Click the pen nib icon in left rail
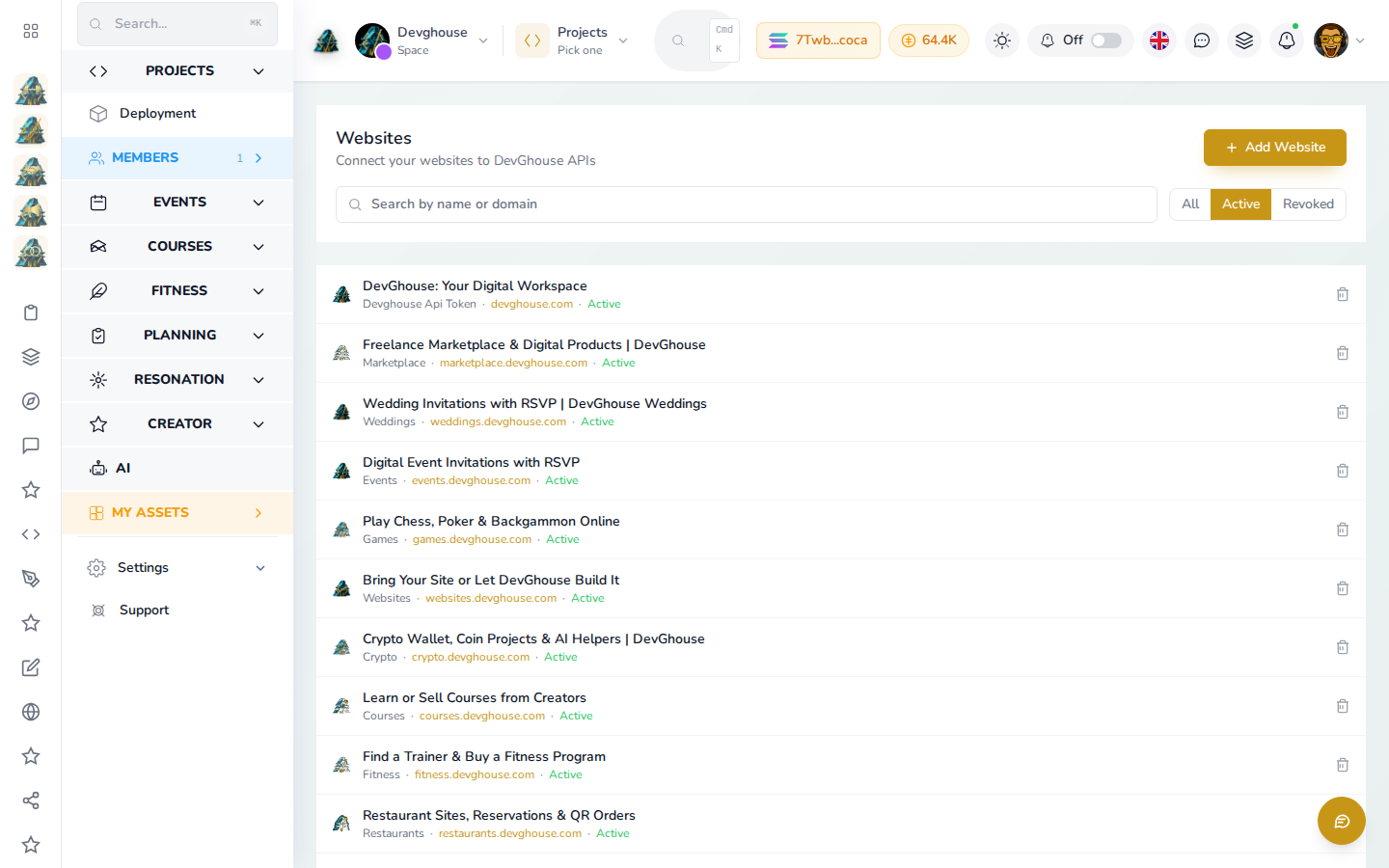 31,579
